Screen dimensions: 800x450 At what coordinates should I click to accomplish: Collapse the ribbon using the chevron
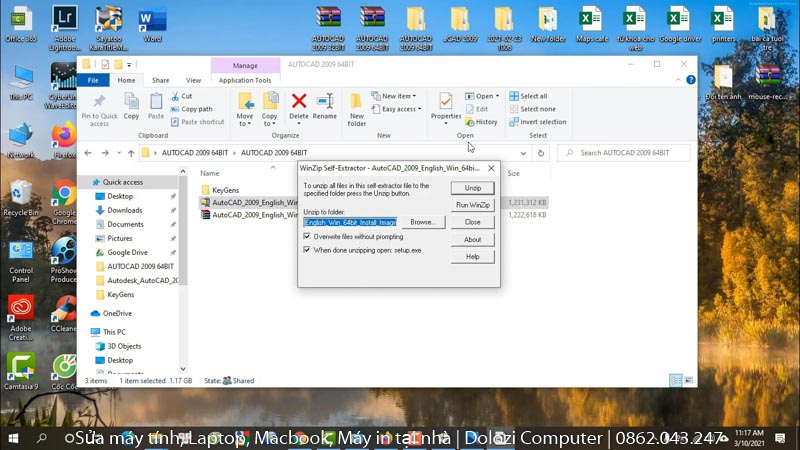678,80
